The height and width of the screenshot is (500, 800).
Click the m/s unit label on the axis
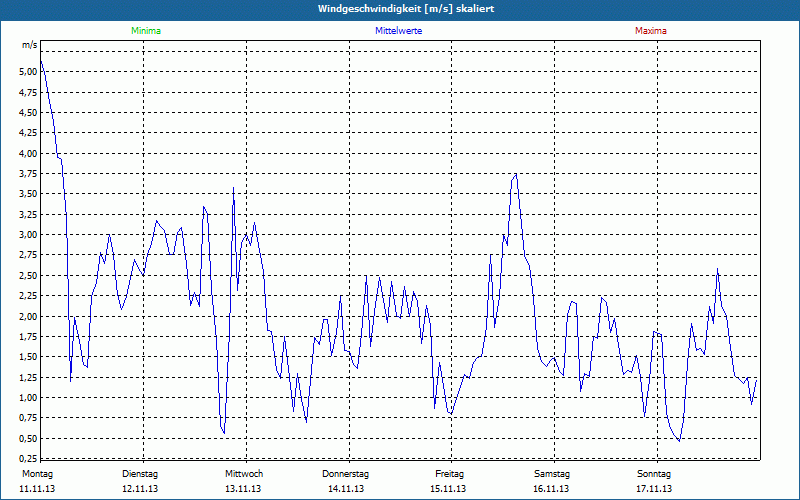coord(30,45)
